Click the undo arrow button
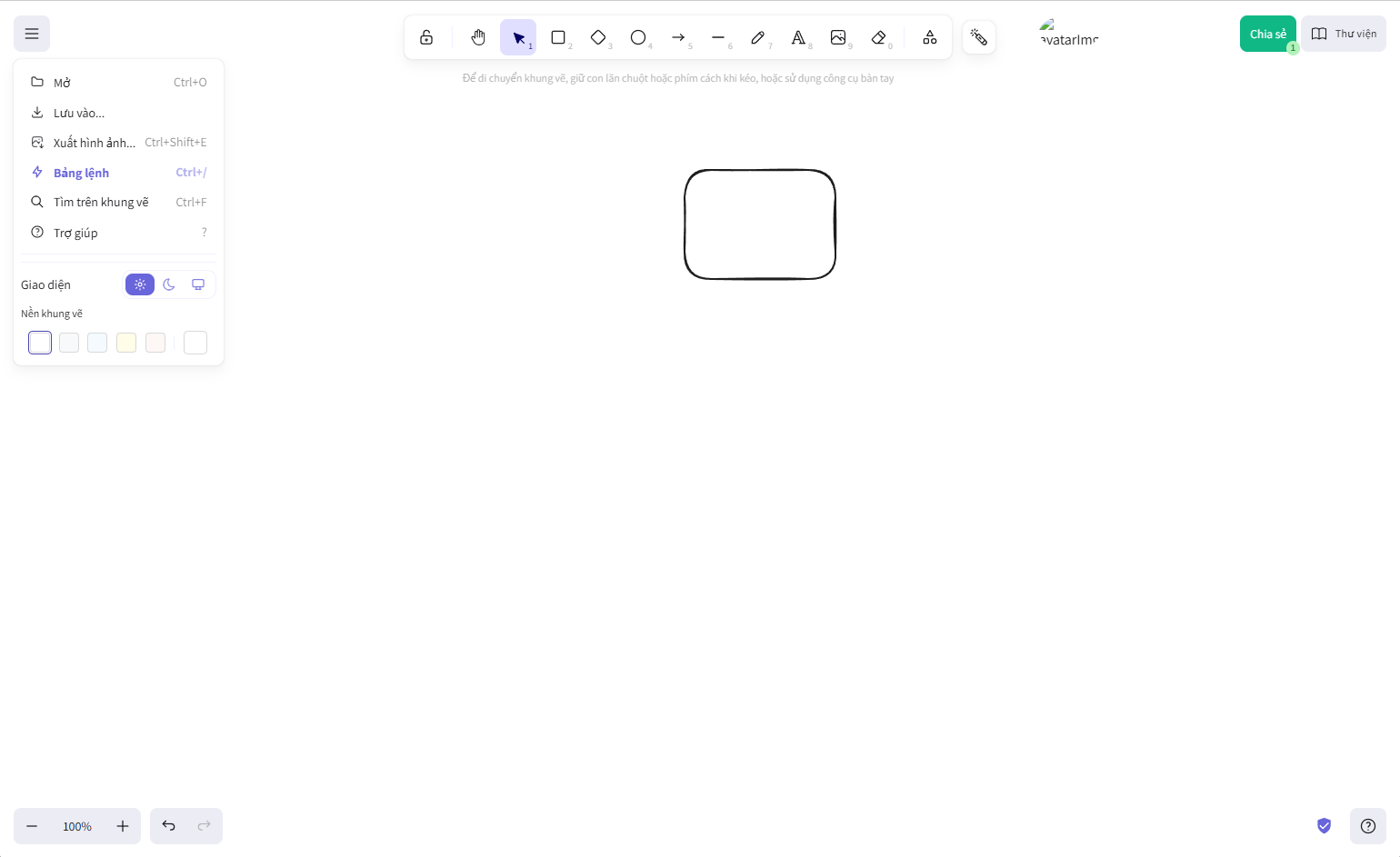 168,825
